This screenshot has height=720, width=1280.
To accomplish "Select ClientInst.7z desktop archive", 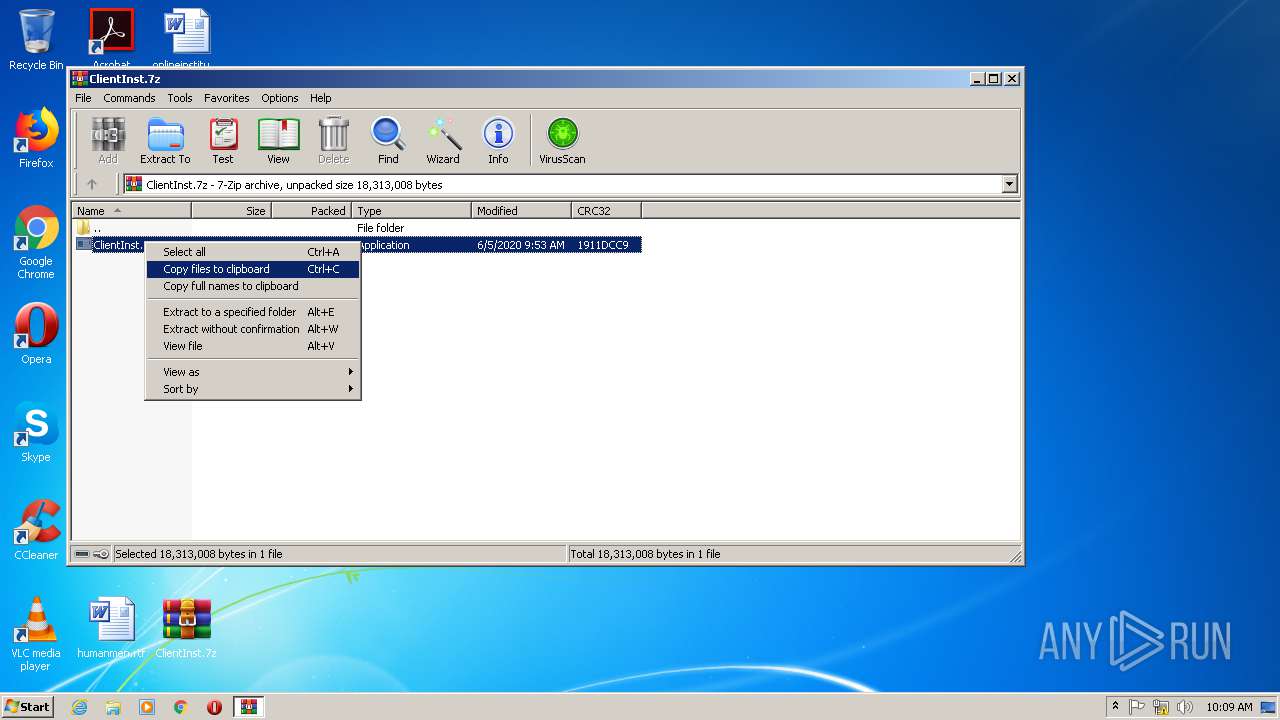I will 186,628.
